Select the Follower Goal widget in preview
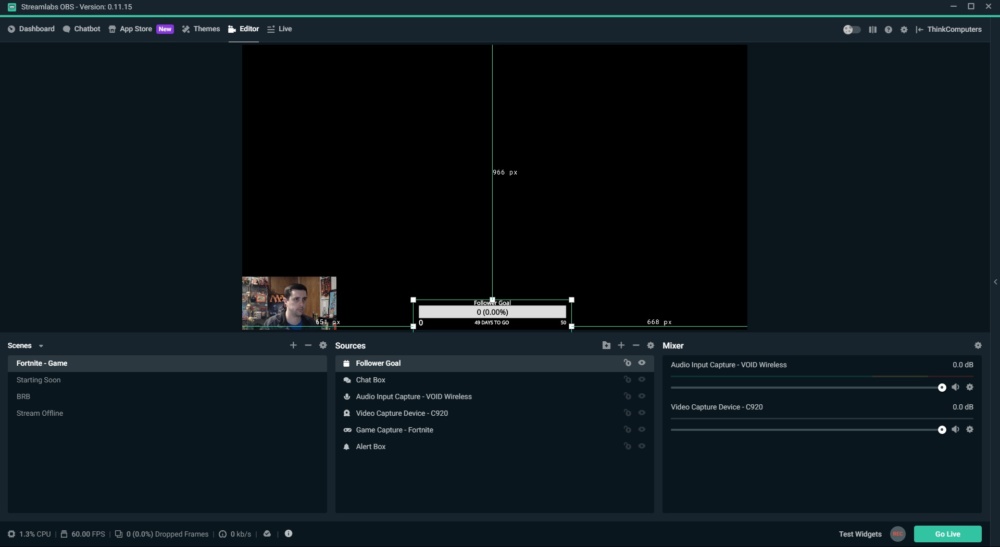Image resolution: width=1000 pixels, height=547 pixels. 492,313
